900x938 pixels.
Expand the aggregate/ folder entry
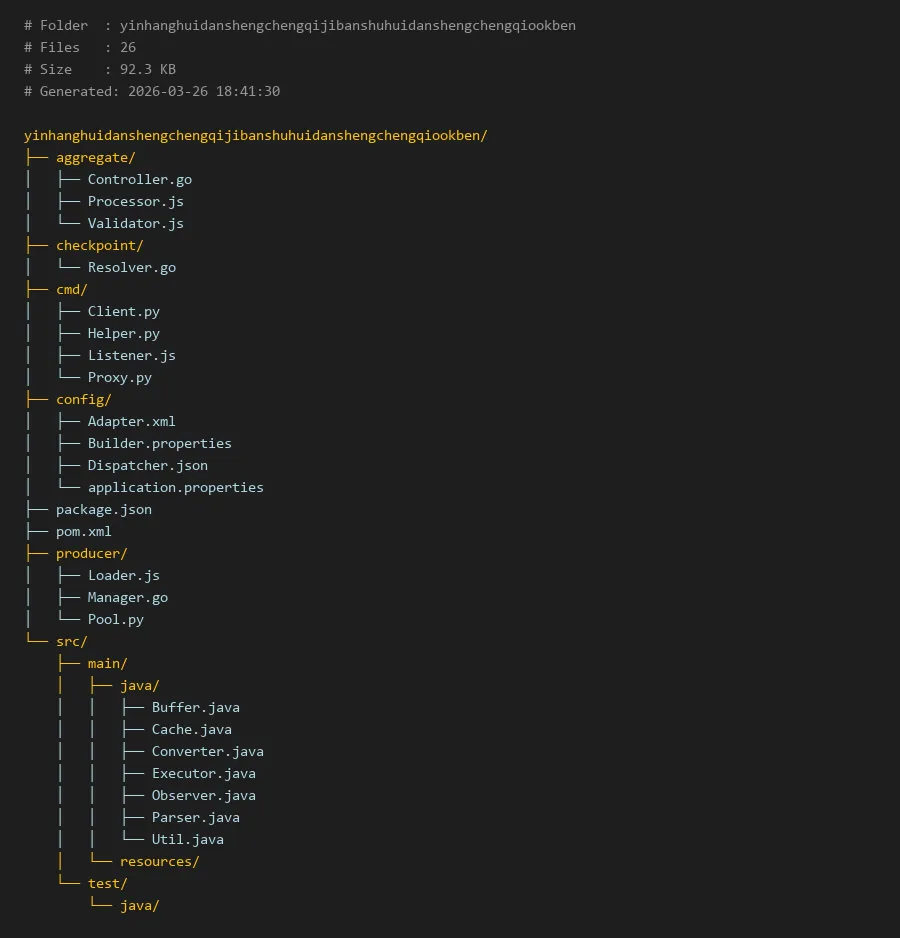tap(95, 157)
